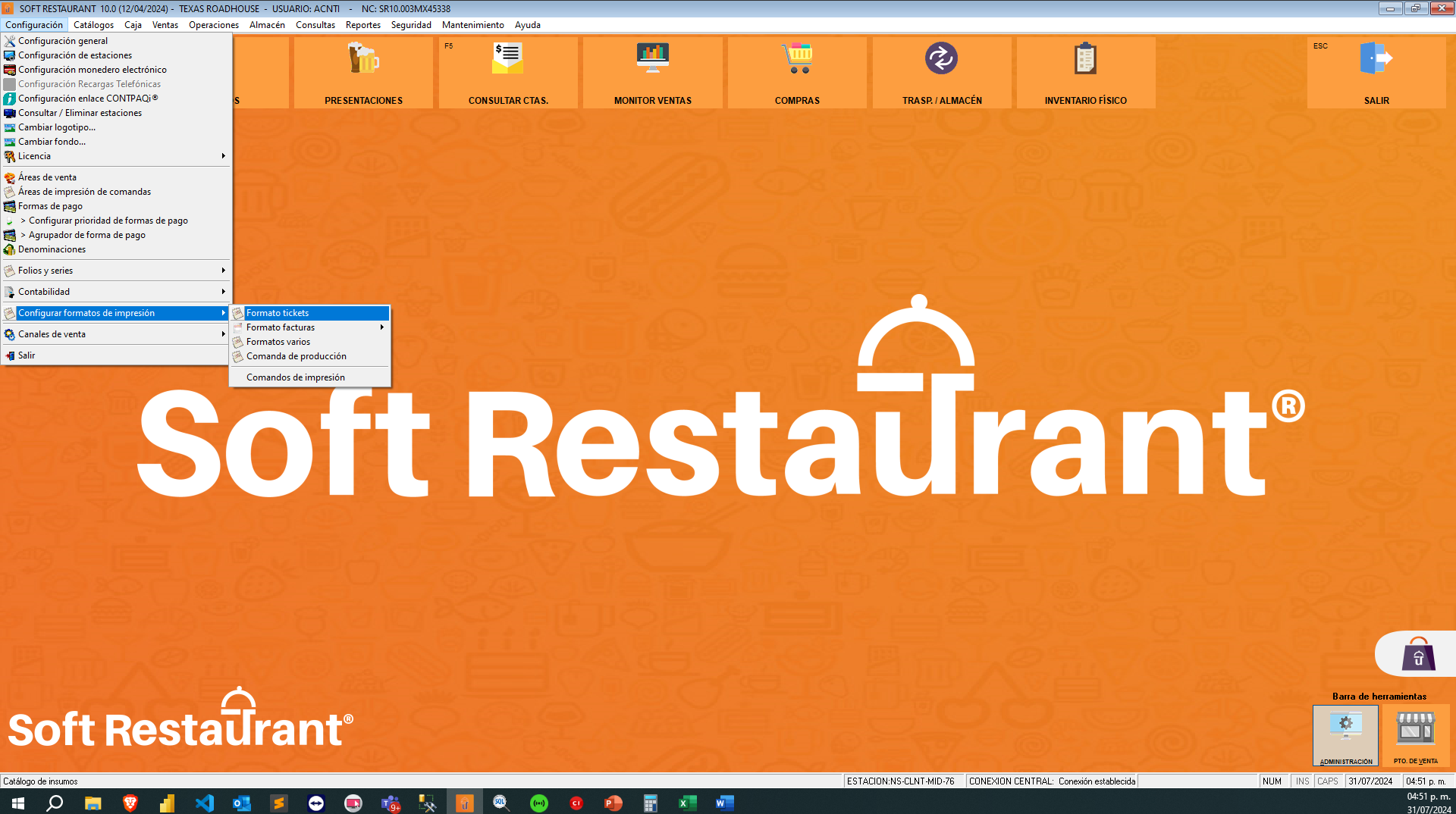Expand the Contabilidad submenu
Viewport: 1456px width, 814px height.
click(x=115, y=292)
